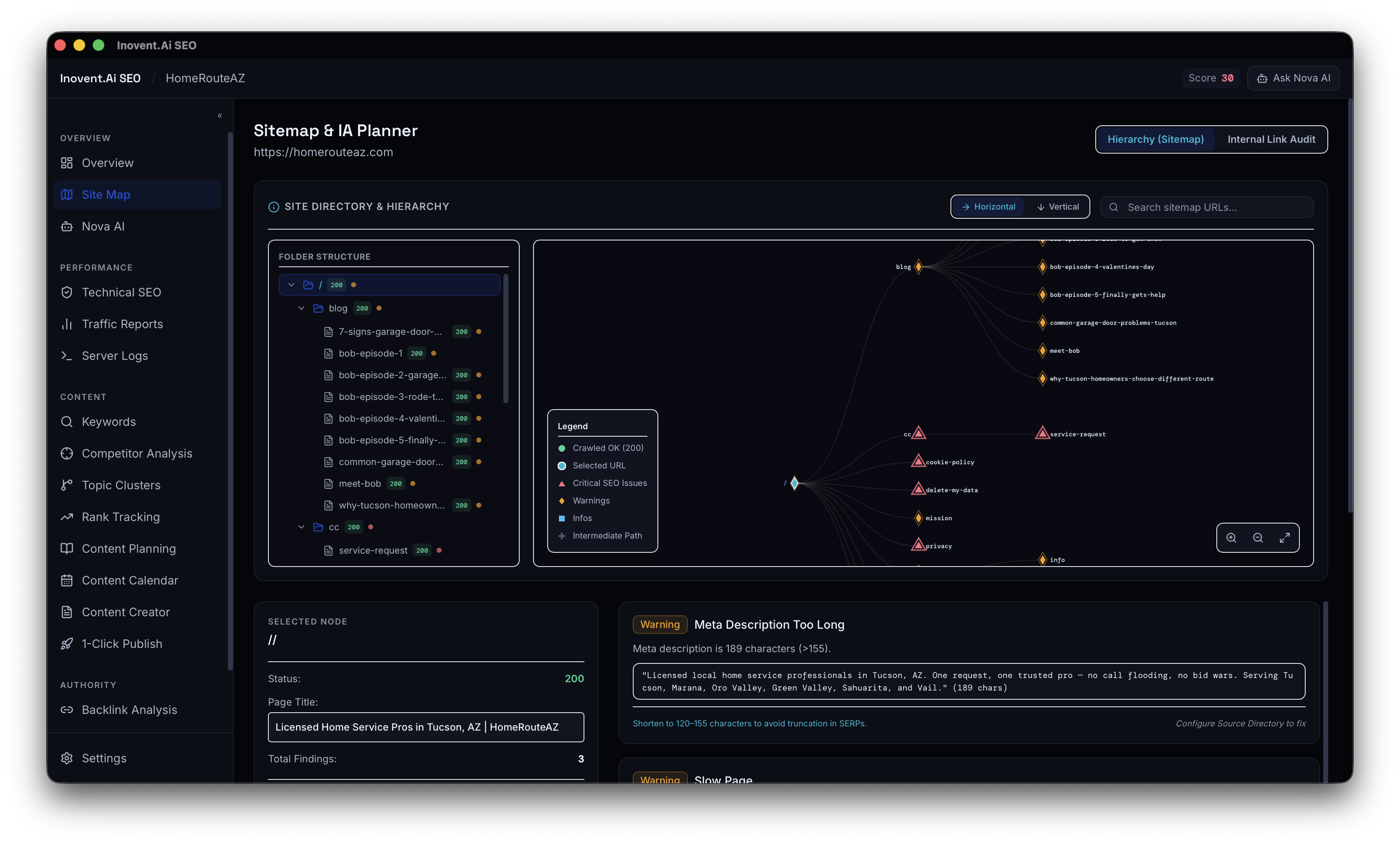Select bob-episode-5-finally tree row

point(389,440)
